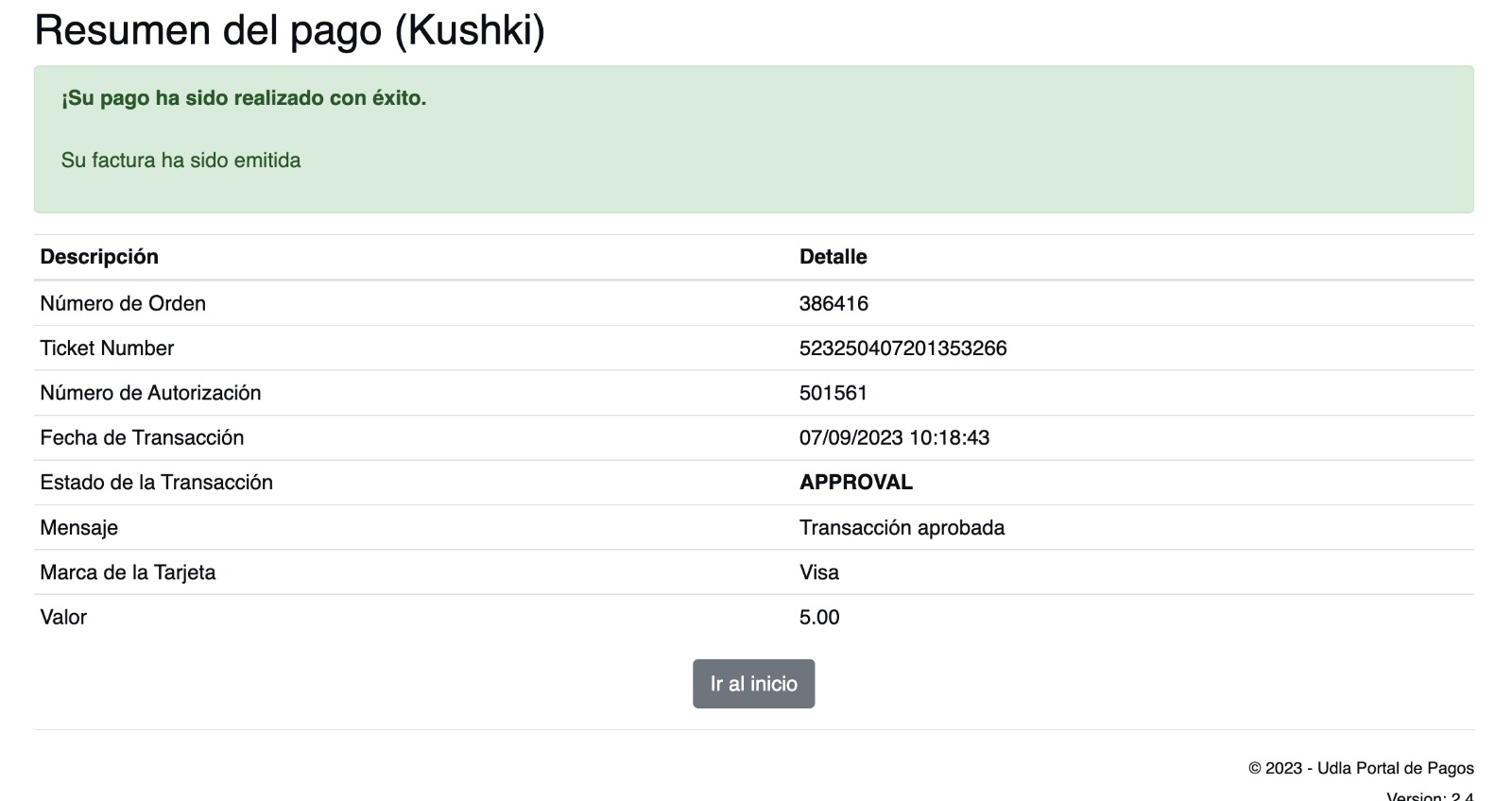Click the "Número de Autorización" label

[150, 393]
